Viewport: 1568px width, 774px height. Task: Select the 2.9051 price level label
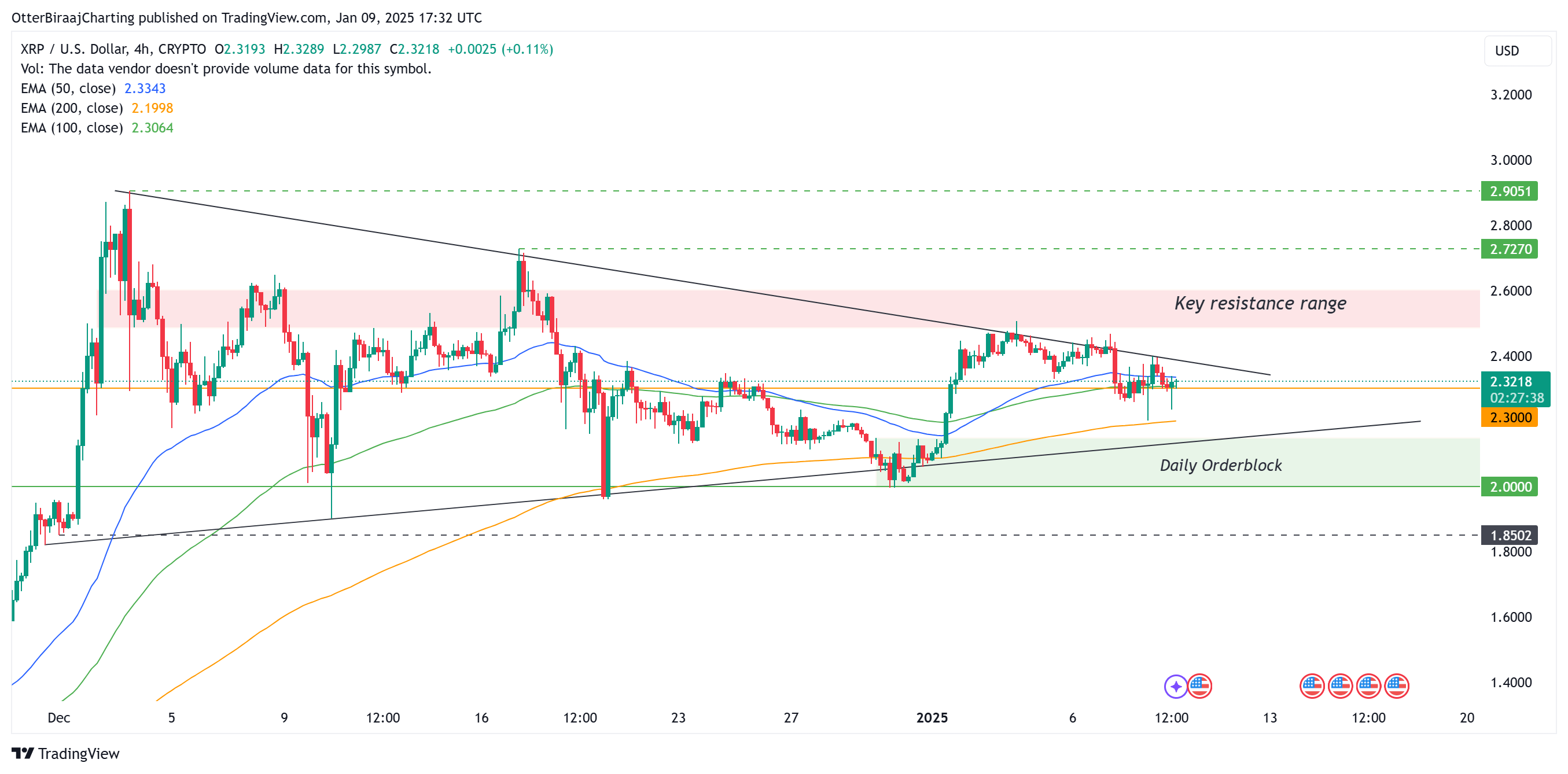(x=1509, y=191)
